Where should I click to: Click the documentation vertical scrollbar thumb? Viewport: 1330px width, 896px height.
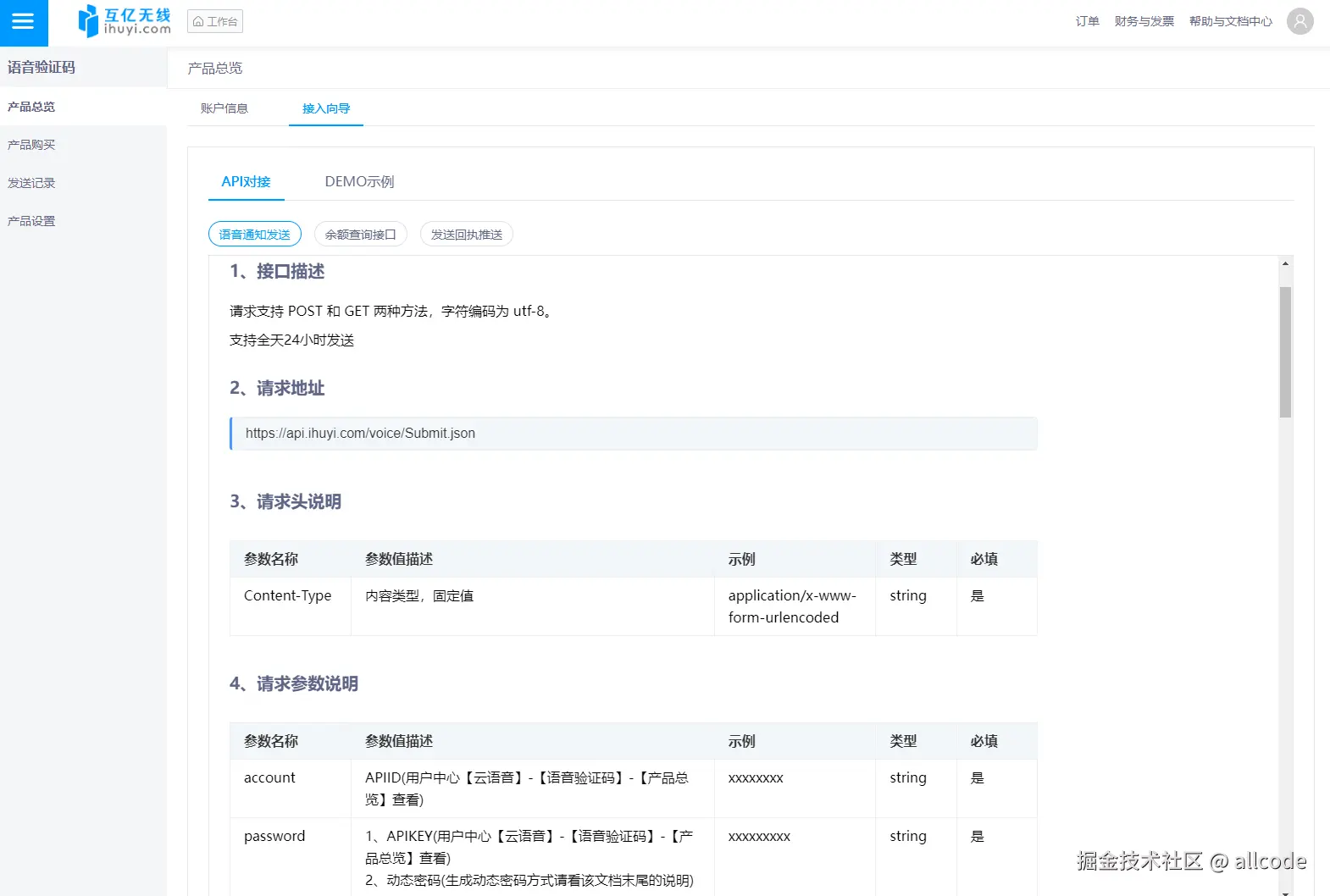click(1285, 352)
